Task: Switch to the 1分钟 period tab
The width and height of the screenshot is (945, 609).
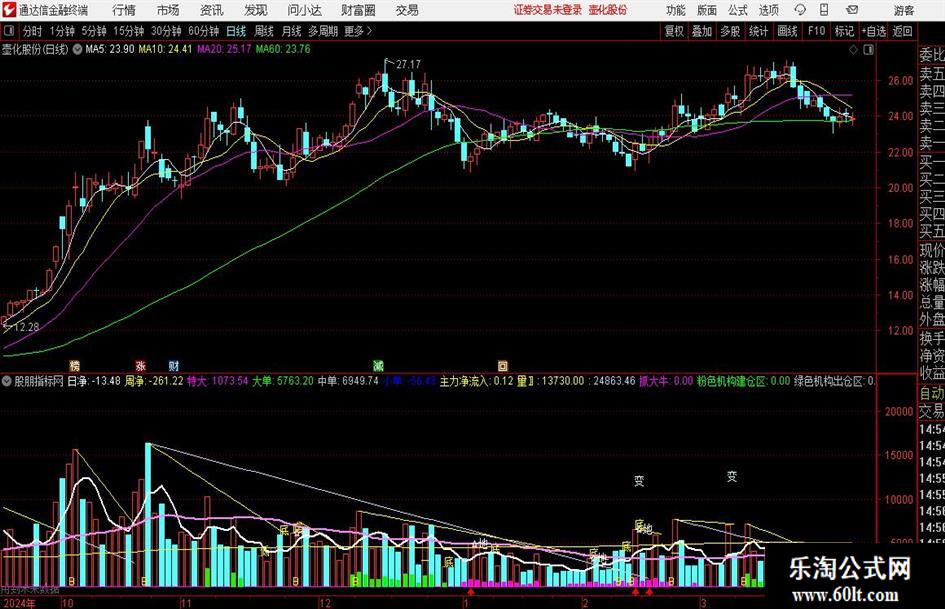Action: tap(62, 31)
